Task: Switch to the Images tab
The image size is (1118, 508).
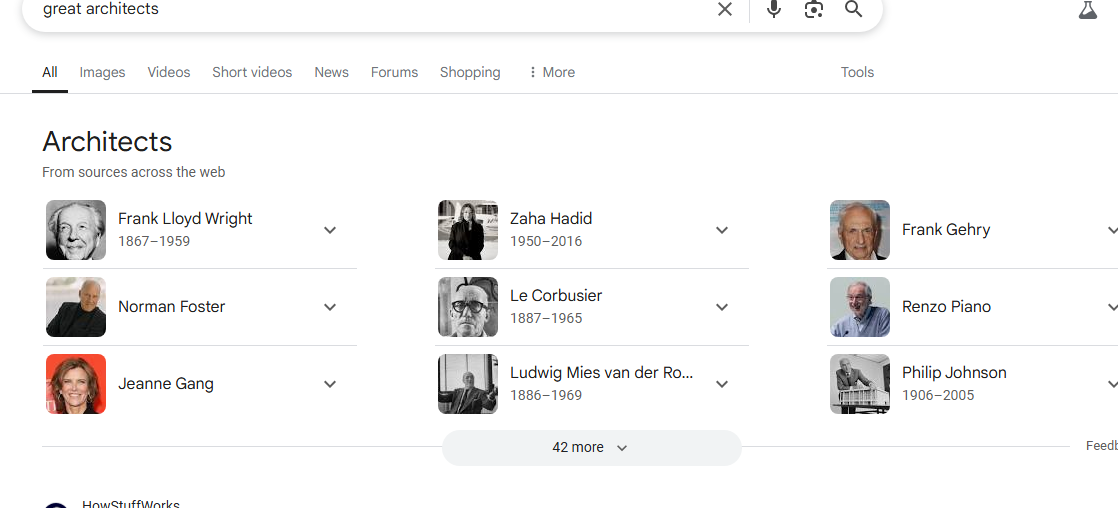Action: coord(102,72)
